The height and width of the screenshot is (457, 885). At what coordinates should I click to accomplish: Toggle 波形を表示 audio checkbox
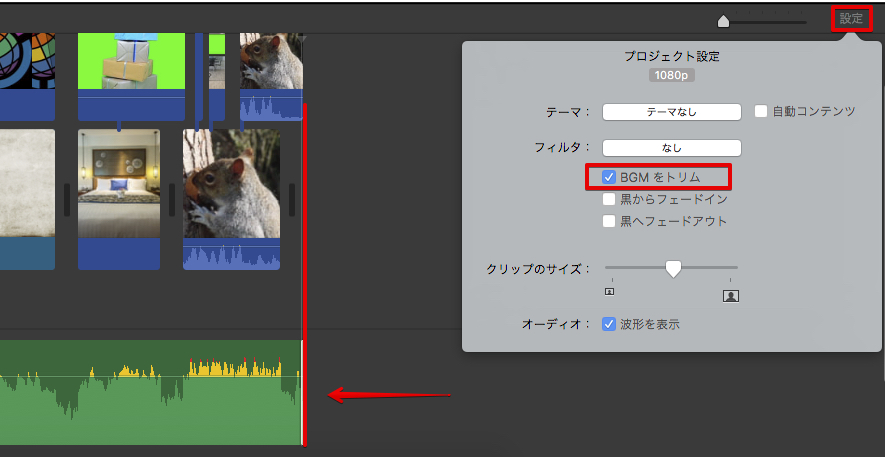608,324
